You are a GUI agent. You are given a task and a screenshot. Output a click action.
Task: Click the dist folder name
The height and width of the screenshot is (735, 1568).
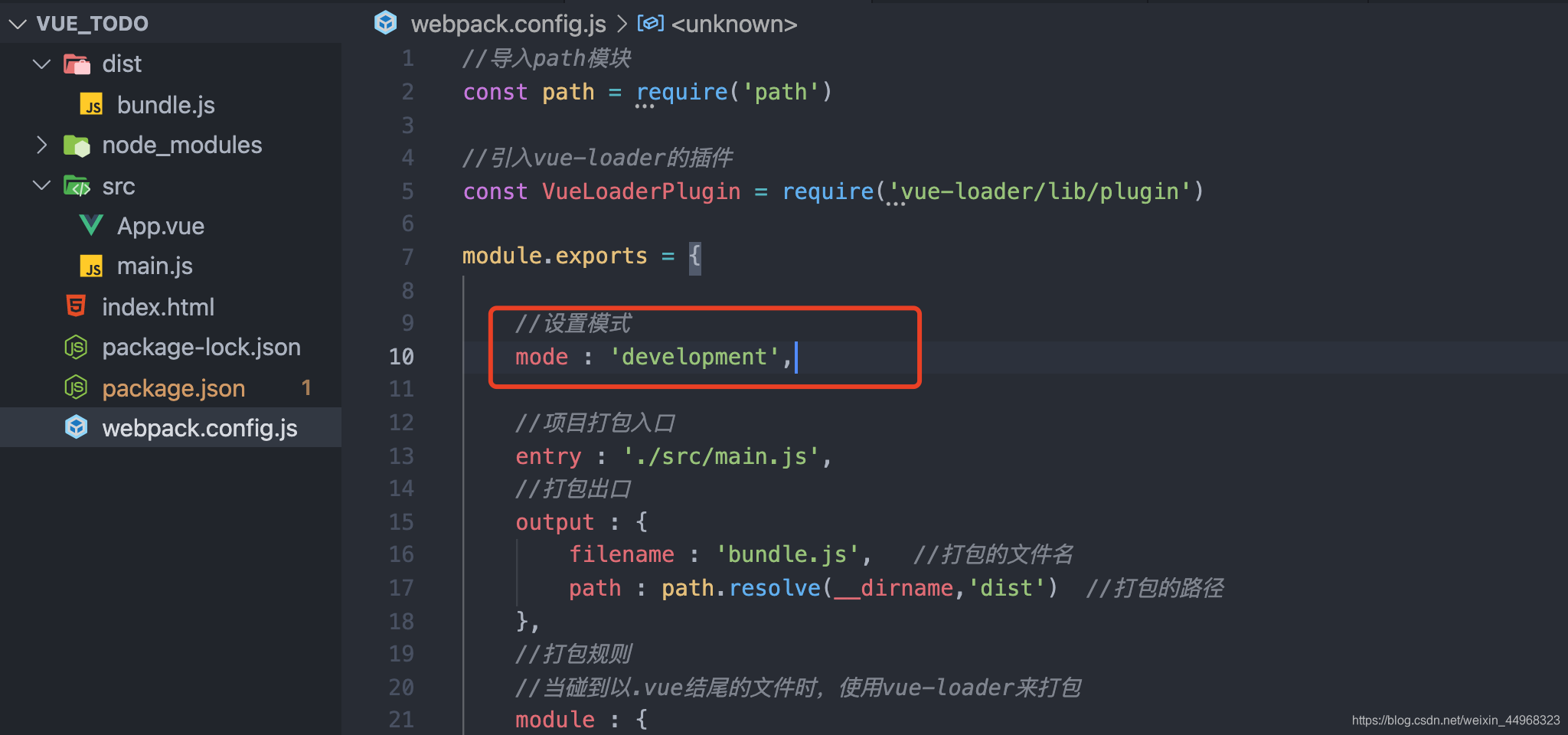122,64
